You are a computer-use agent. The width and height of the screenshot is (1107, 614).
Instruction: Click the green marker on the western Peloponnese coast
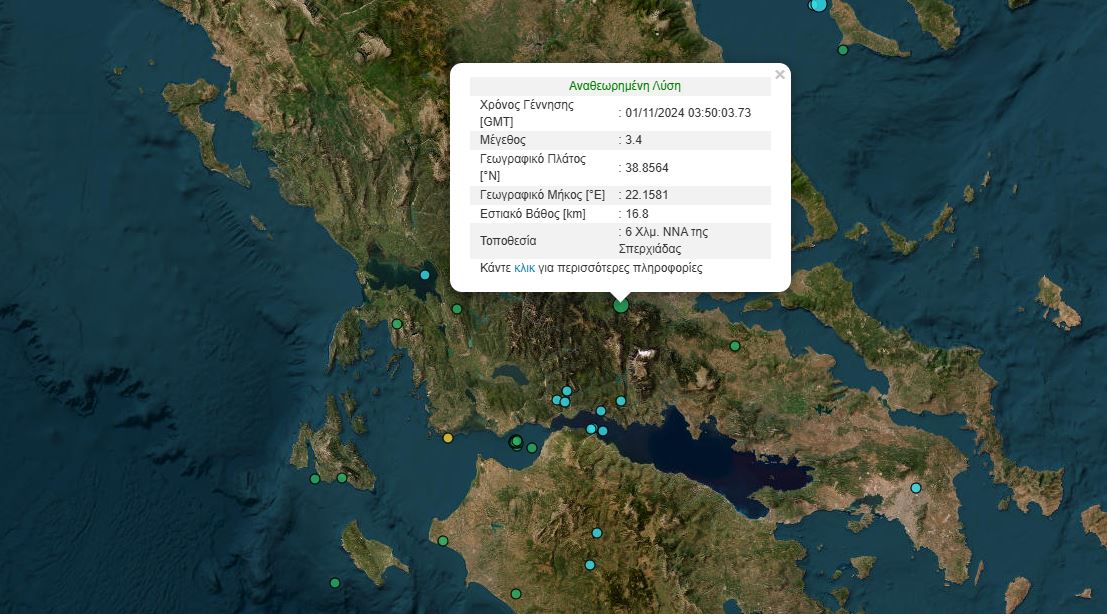tap(443, 541)
